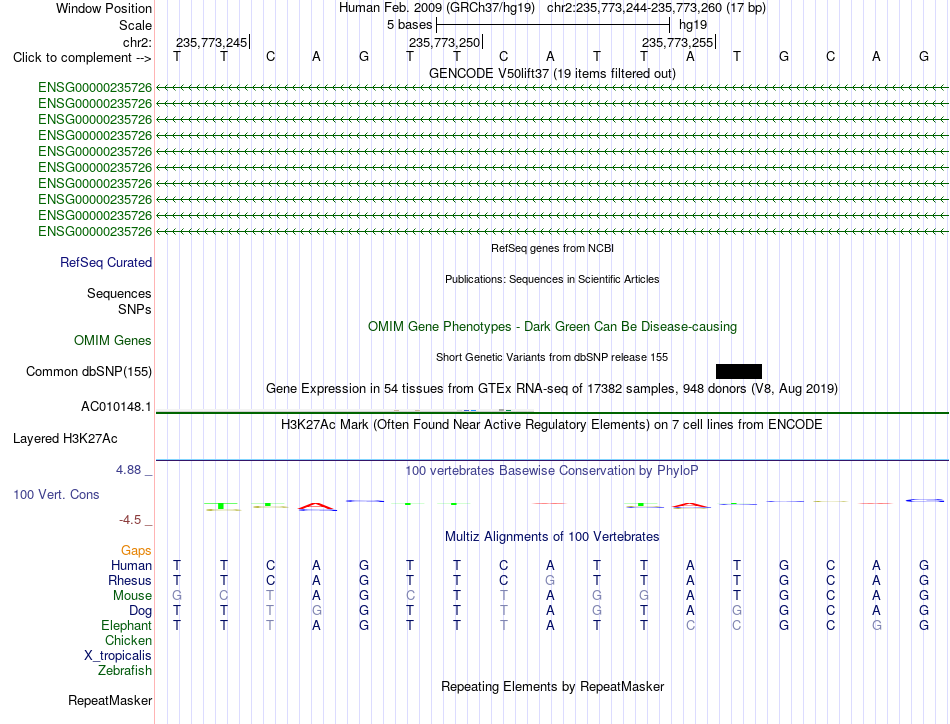The width and height of the screenshot is (950, 724).
Task: Click 'Repeating Elements by RepeatMasker' title
Action: (x=552, y=686)
